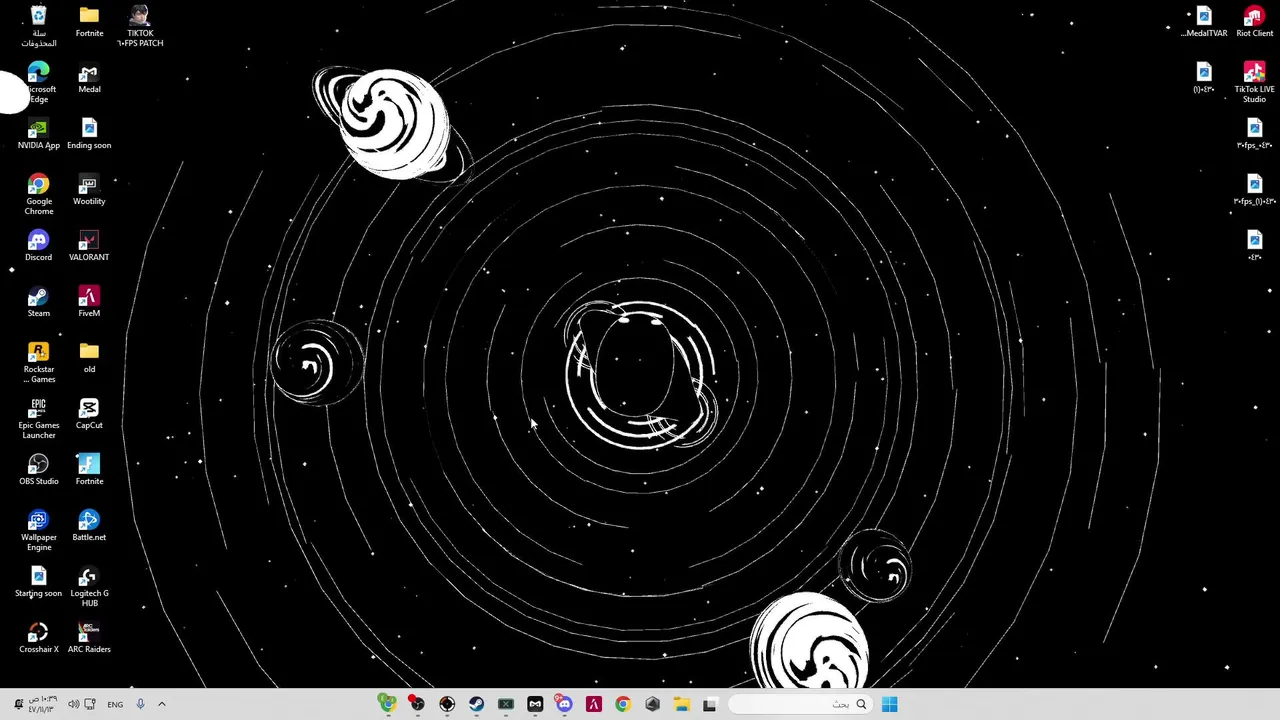
Task: Open Rockstar Games launcher shortcut
Action: [x=38, y=362]
